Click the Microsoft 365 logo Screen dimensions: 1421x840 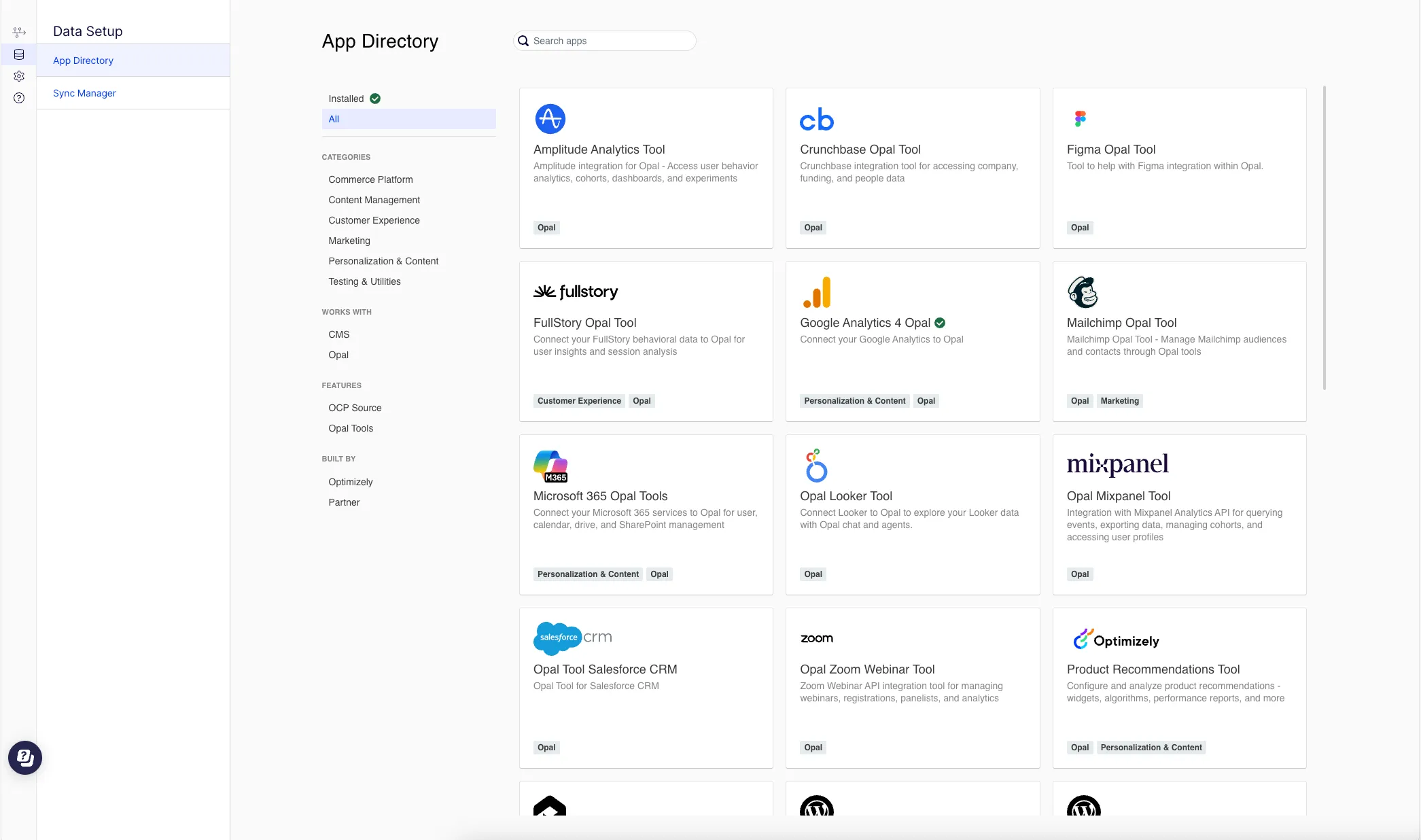[550, 466]
